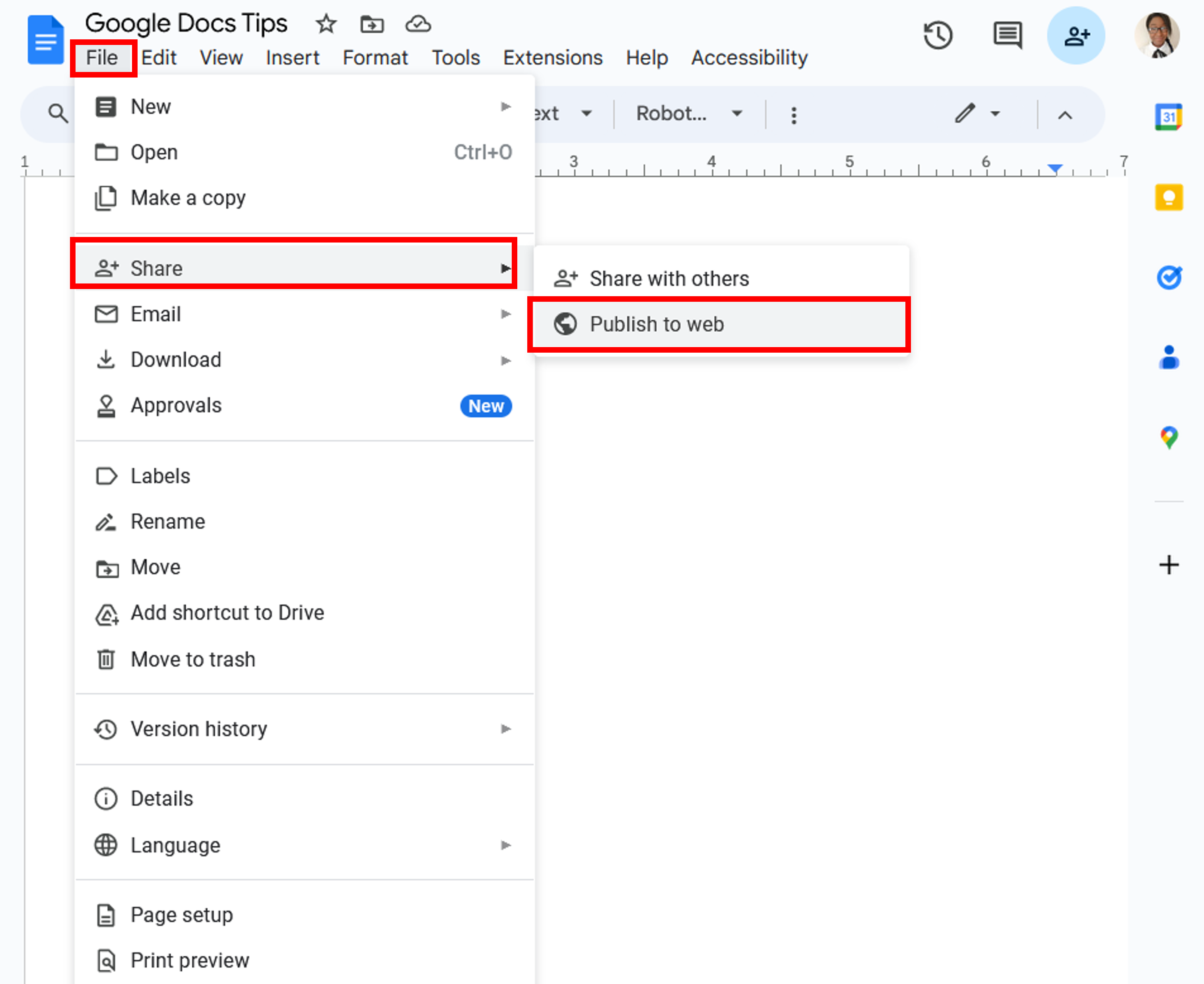
Task: Open Google Calendar side panel
Action: (x=1168, y=117)
